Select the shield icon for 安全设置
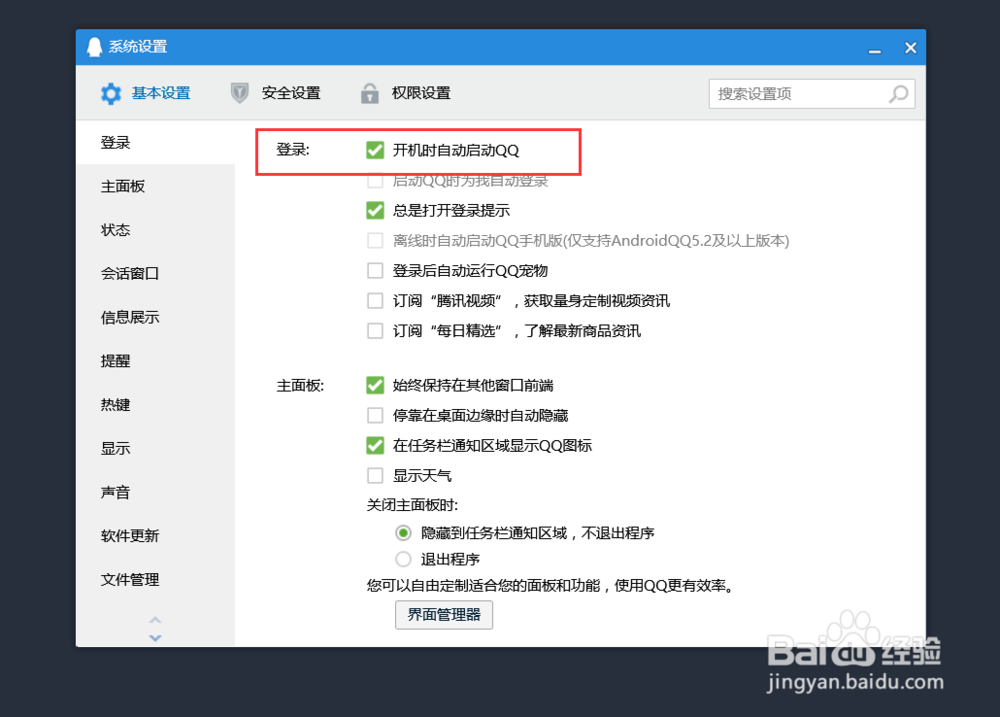 tap(239, 93)
